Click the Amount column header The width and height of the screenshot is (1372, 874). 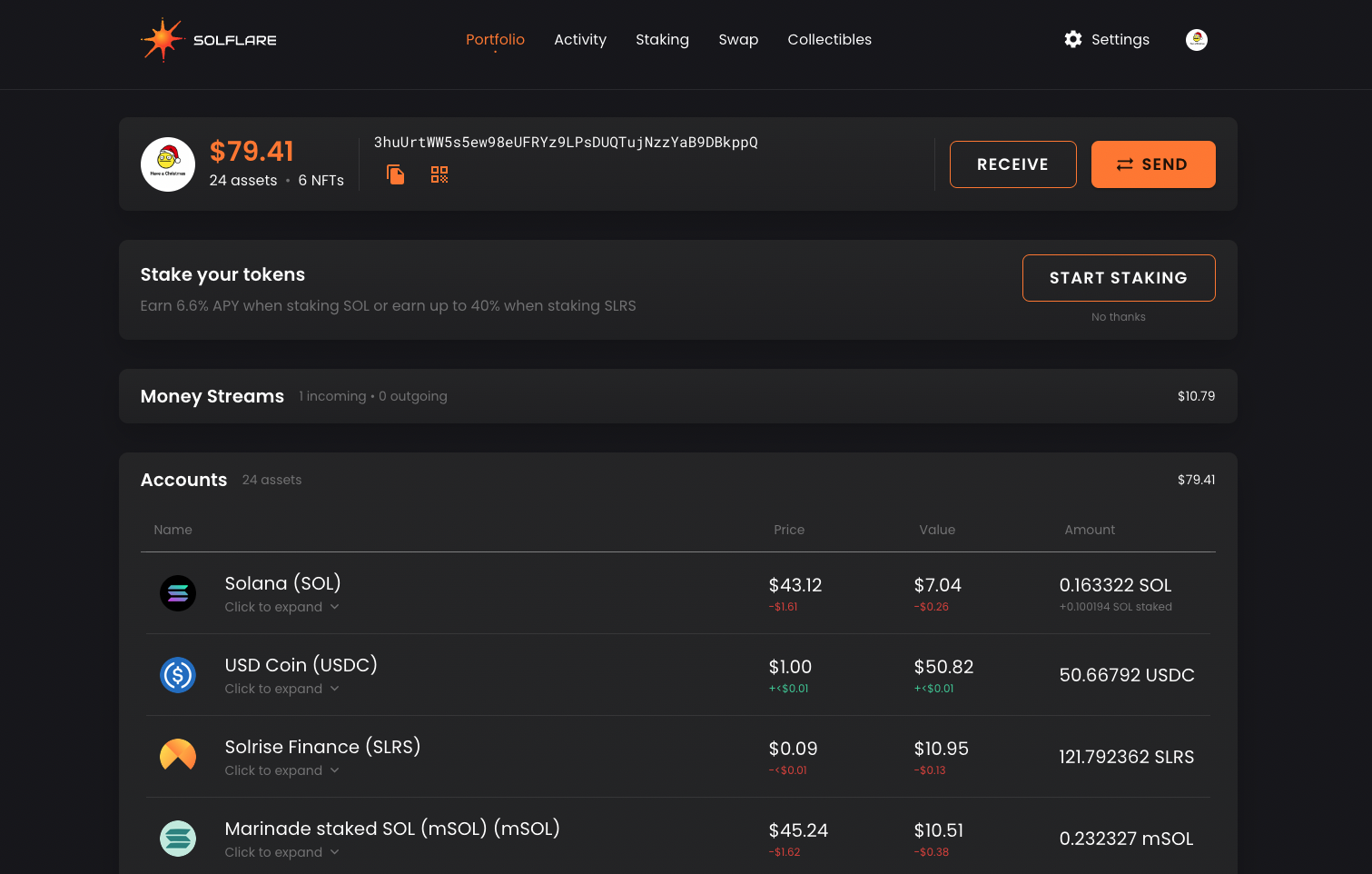1090,530
